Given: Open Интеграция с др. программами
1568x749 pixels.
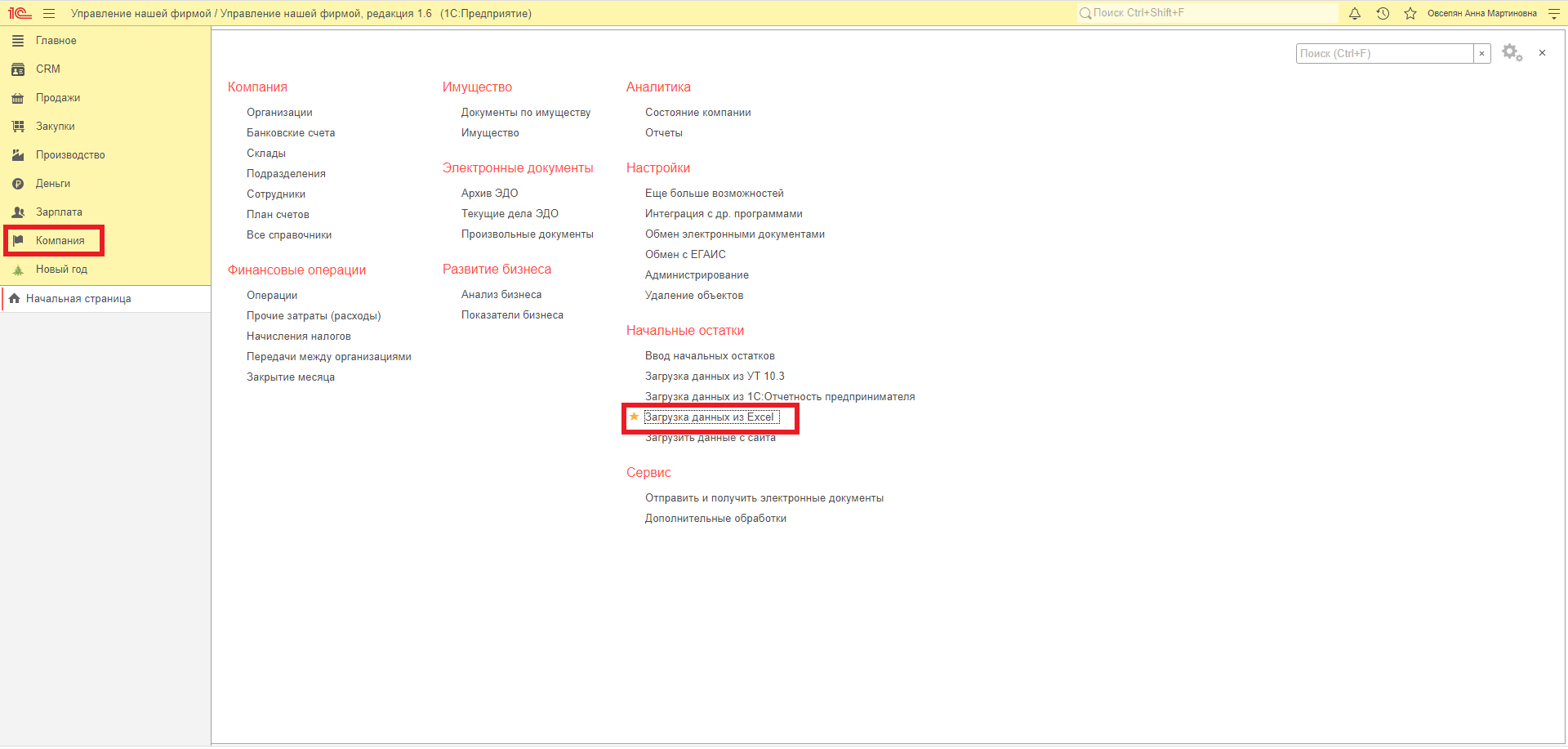Looking at the screenshot, I should click(x=724, y=214).
